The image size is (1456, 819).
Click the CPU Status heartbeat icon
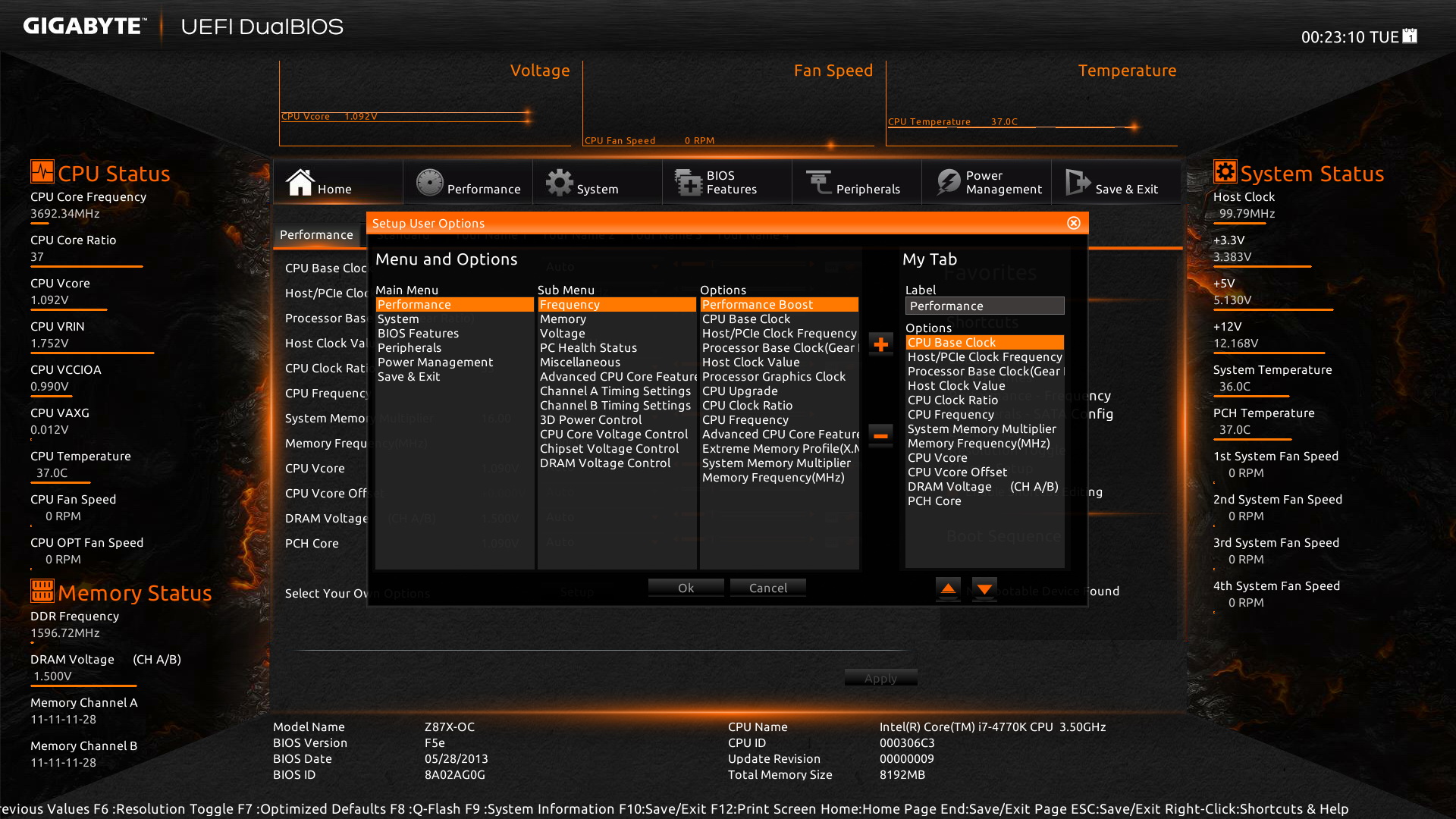point(42,171)
